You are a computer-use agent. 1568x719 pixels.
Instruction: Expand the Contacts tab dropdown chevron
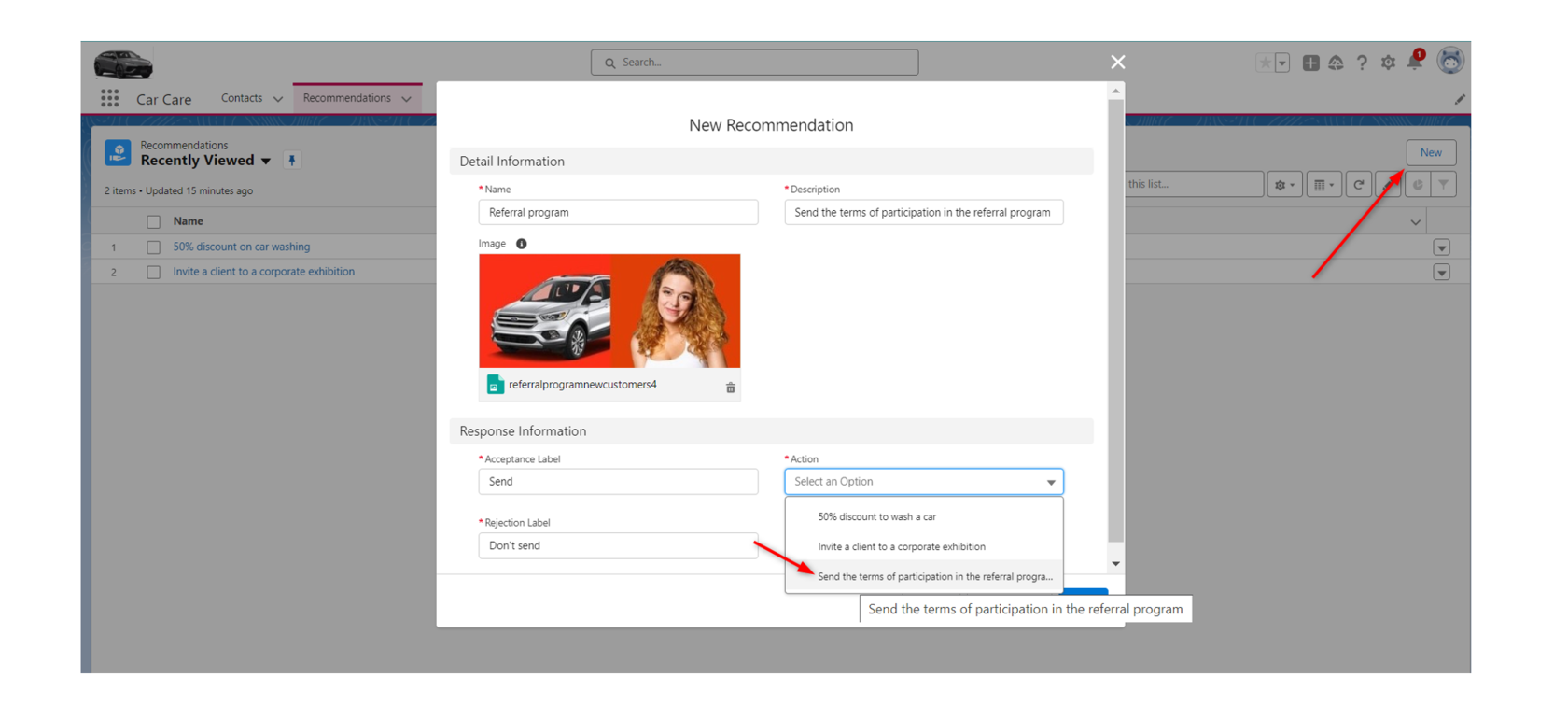(277, 99)
